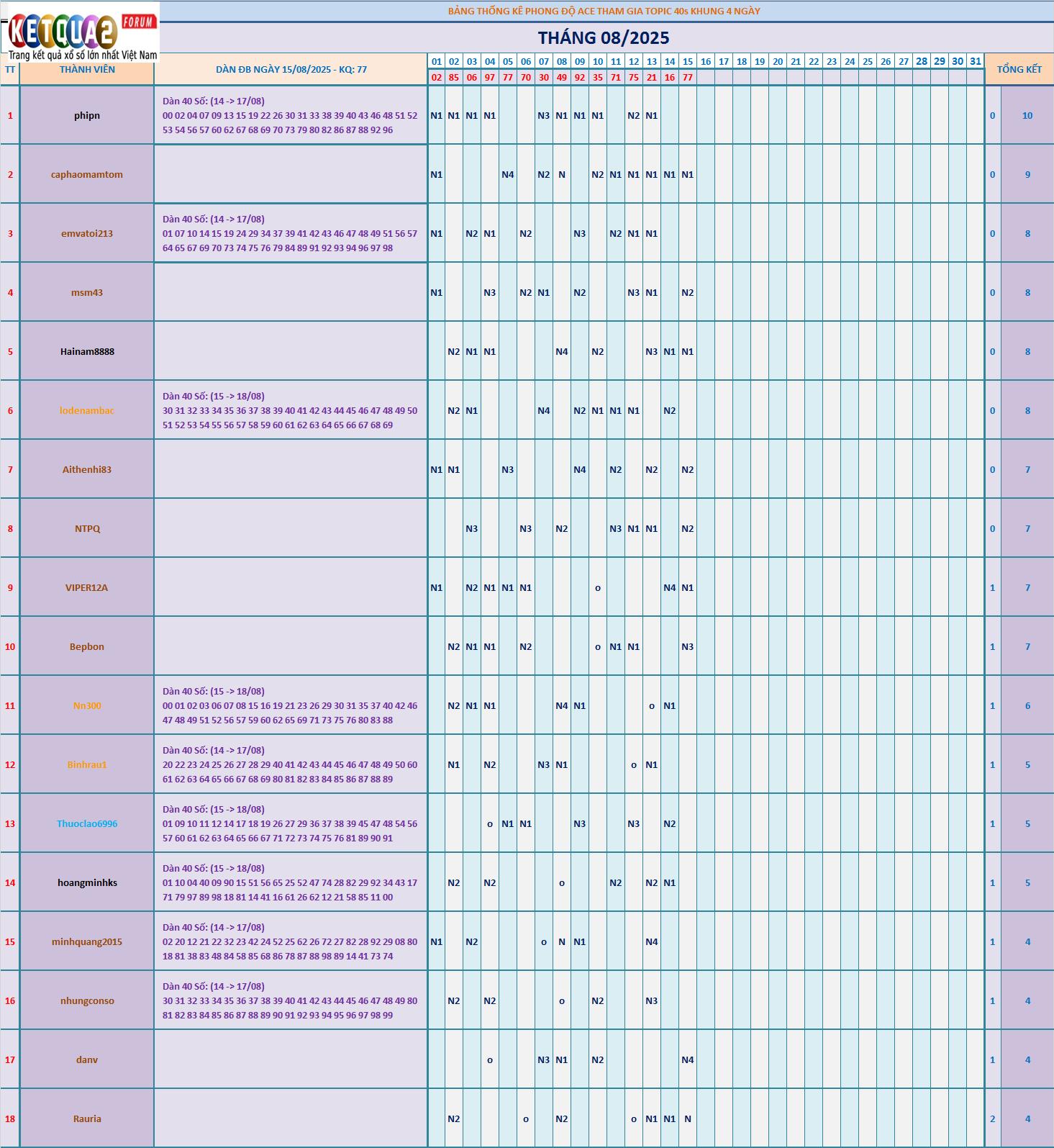
Task: Click NTPQ's N3 cell on day 03
Action: click(x=472, y=529)
